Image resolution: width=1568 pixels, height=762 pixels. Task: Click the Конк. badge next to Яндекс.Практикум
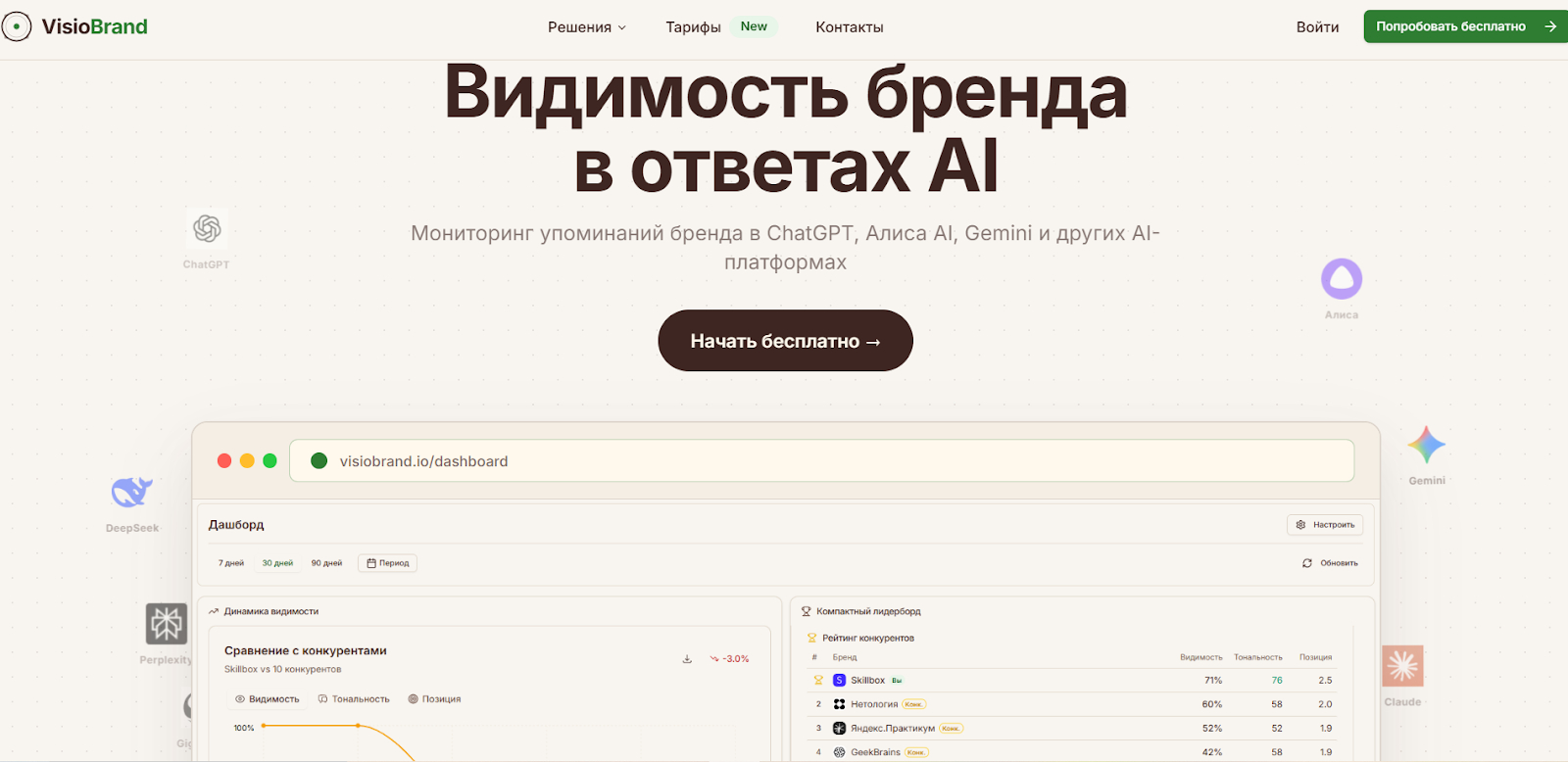[951, 729]
